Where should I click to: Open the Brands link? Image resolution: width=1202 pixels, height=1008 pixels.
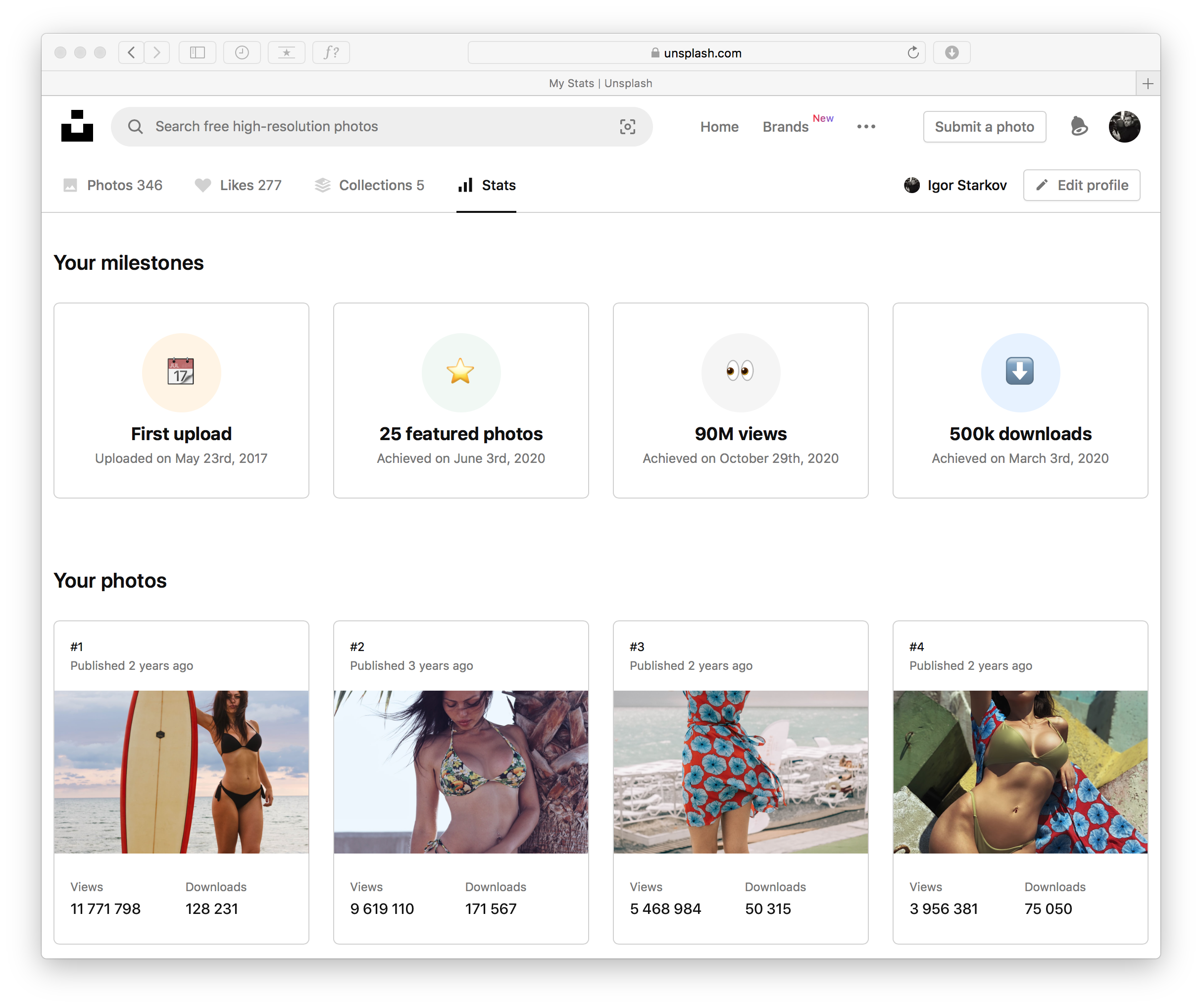[x=785, y=127]
